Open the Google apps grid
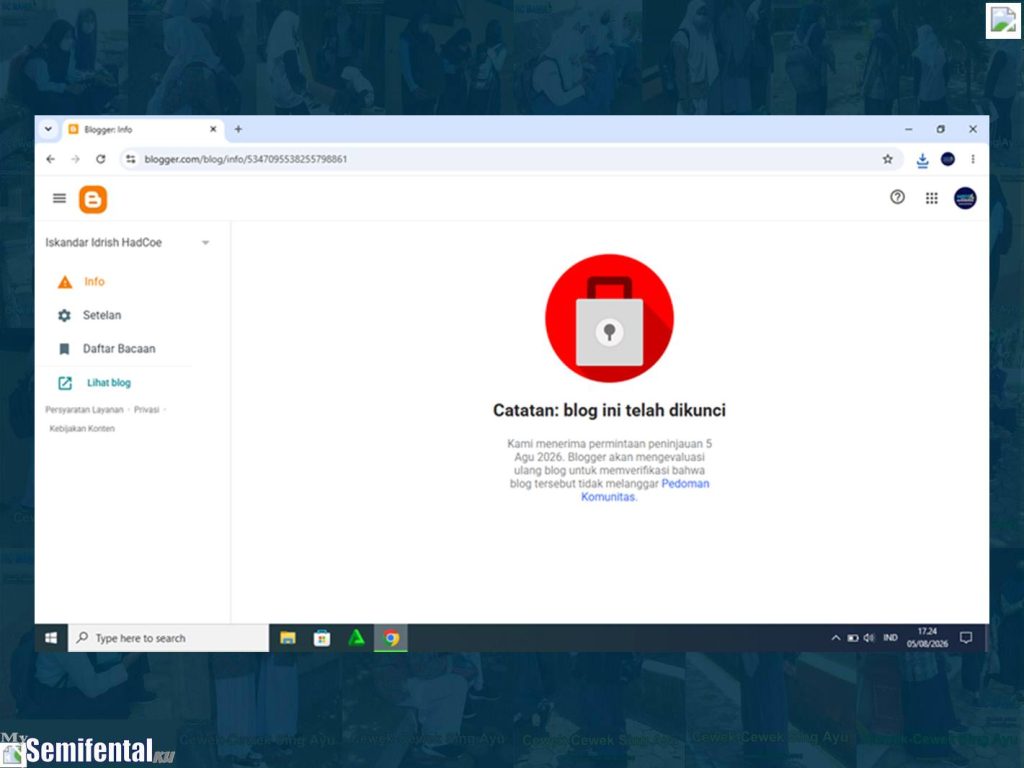 click(931, 198)
